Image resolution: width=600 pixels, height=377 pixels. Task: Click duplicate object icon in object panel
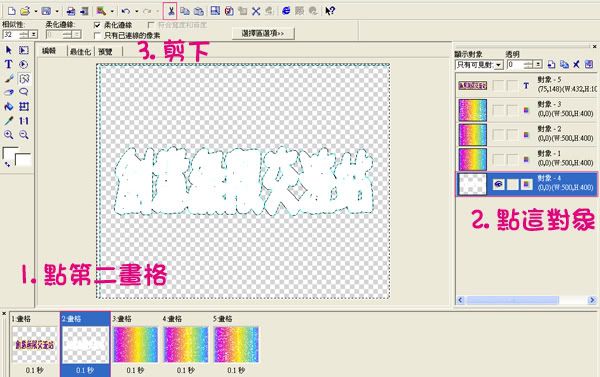564,64
